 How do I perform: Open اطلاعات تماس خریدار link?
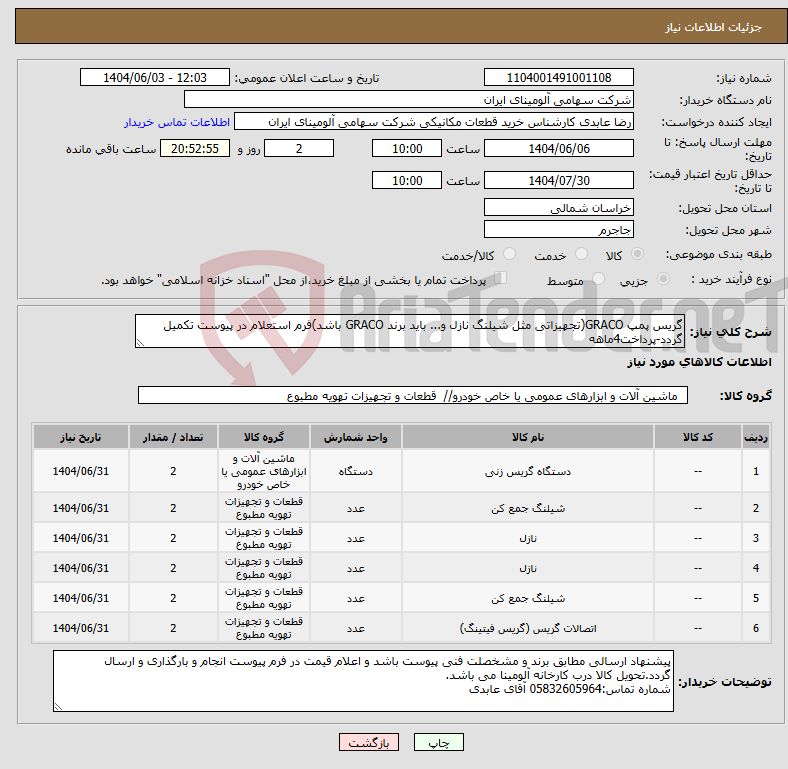click(177, 122)
